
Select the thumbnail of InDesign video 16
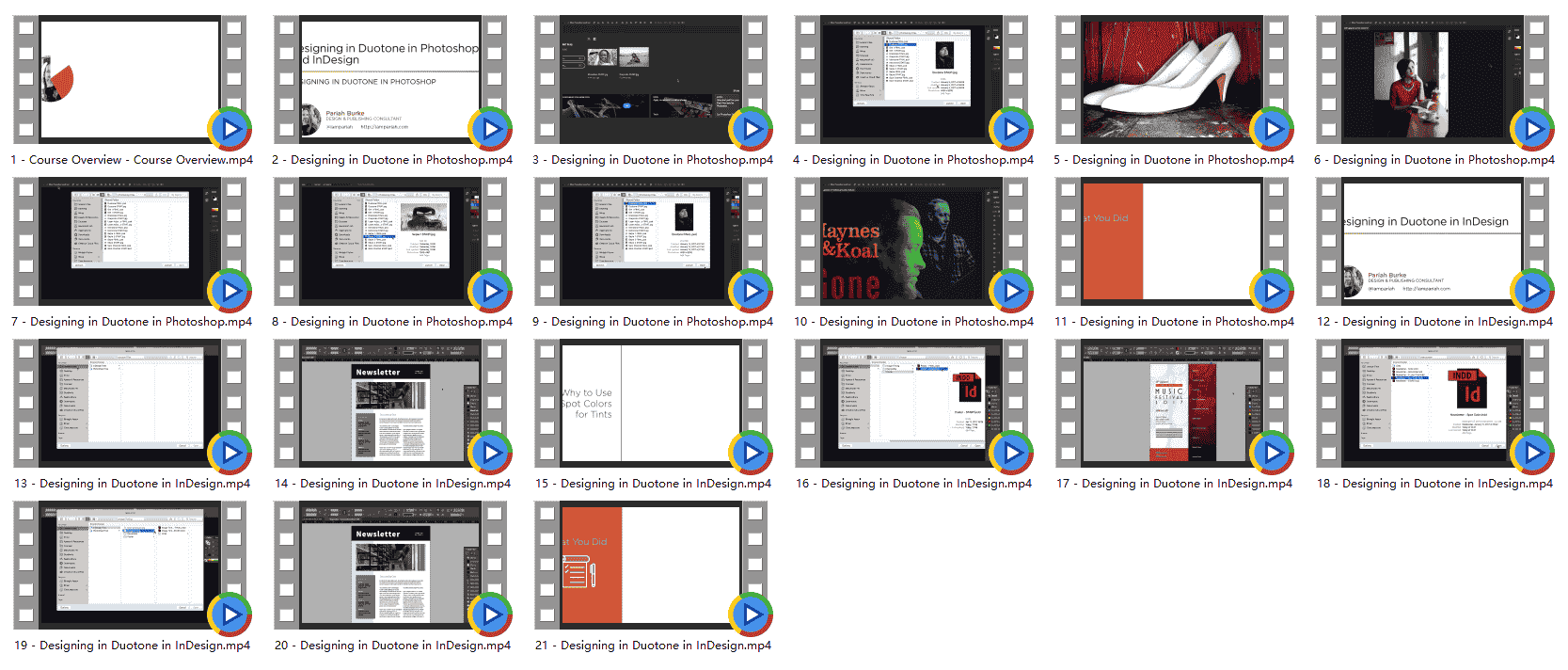[x=911, y=403]
